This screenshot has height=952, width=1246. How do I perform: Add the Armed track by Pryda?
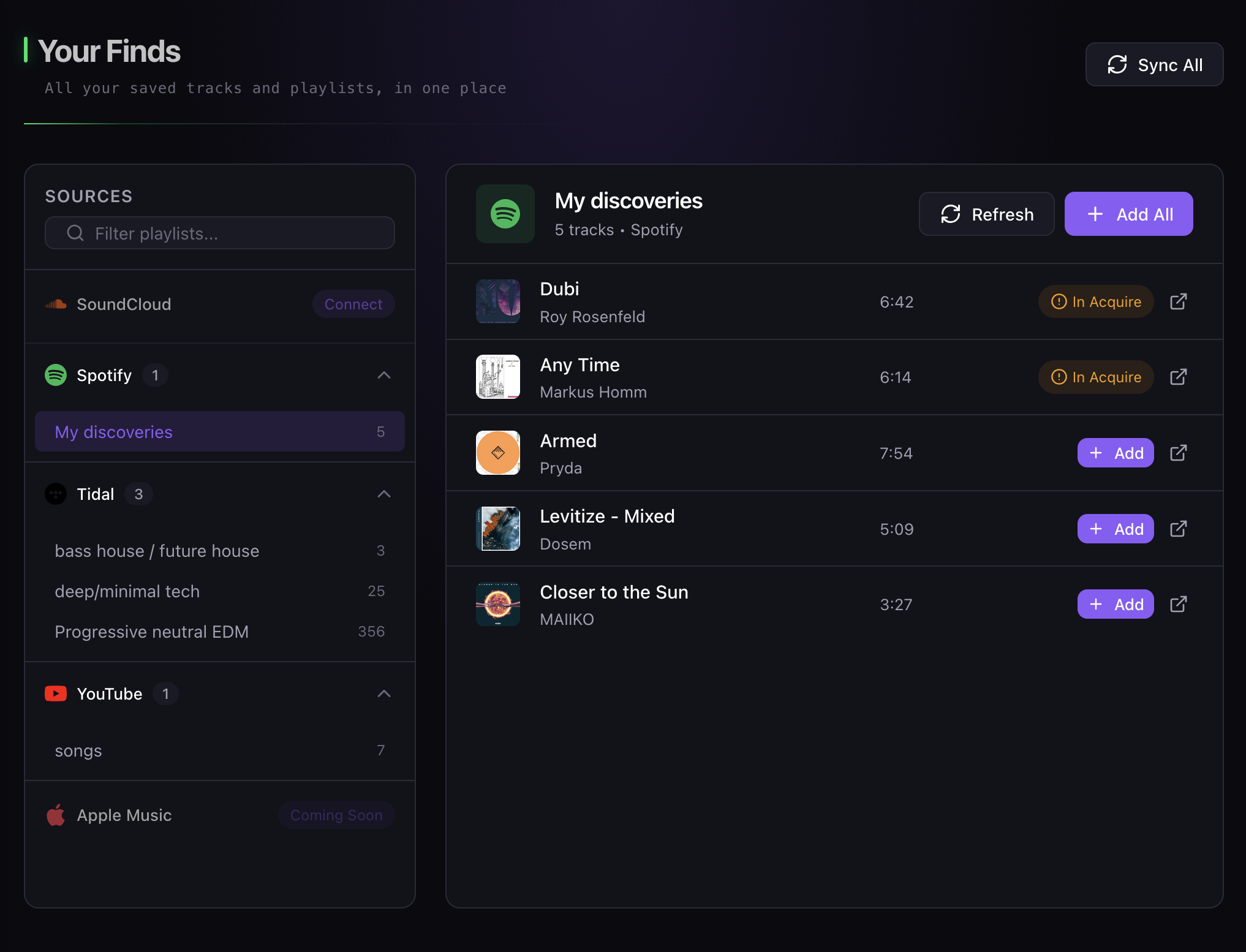1116,453
